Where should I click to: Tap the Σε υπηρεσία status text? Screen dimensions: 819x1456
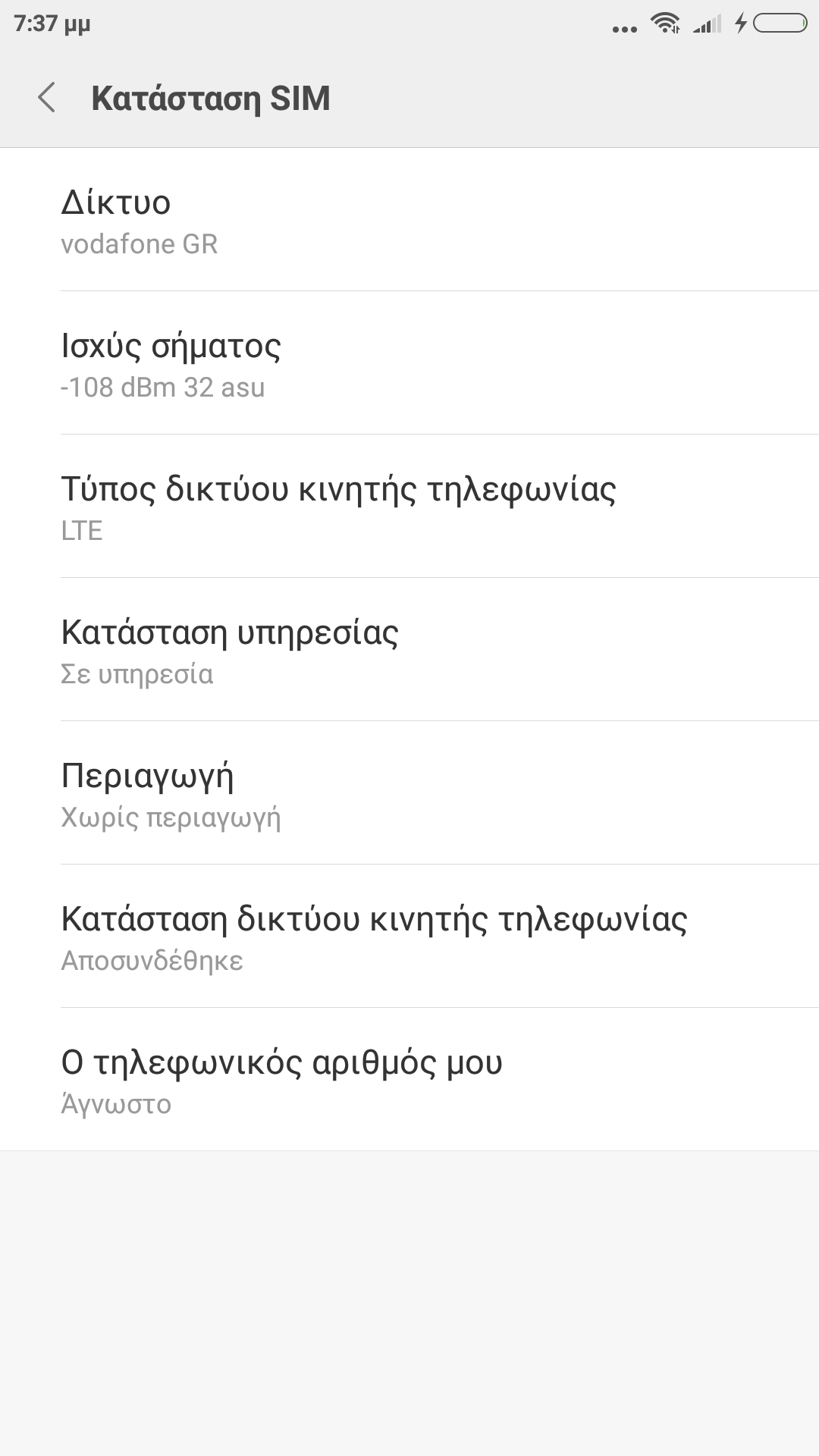[137, 674]
